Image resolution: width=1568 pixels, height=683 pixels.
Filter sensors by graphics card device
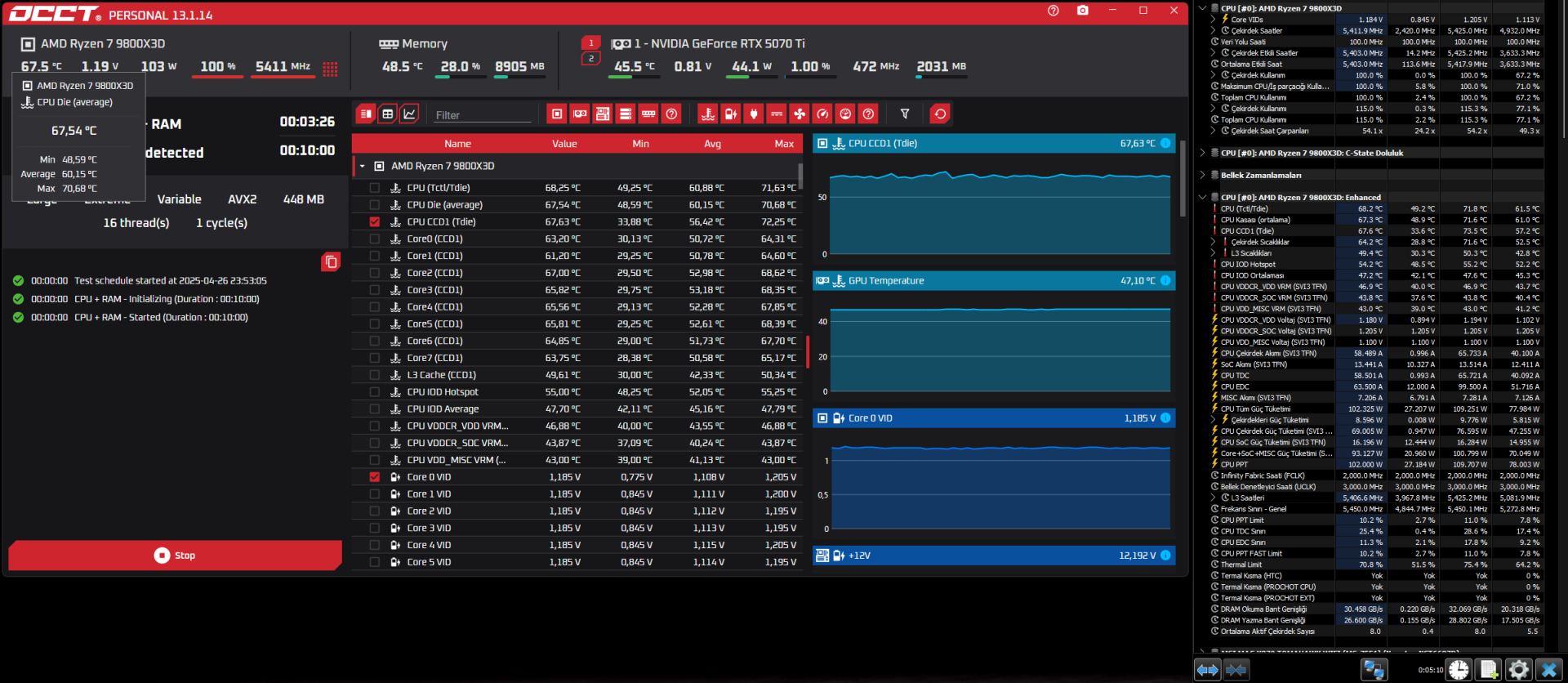580,114
